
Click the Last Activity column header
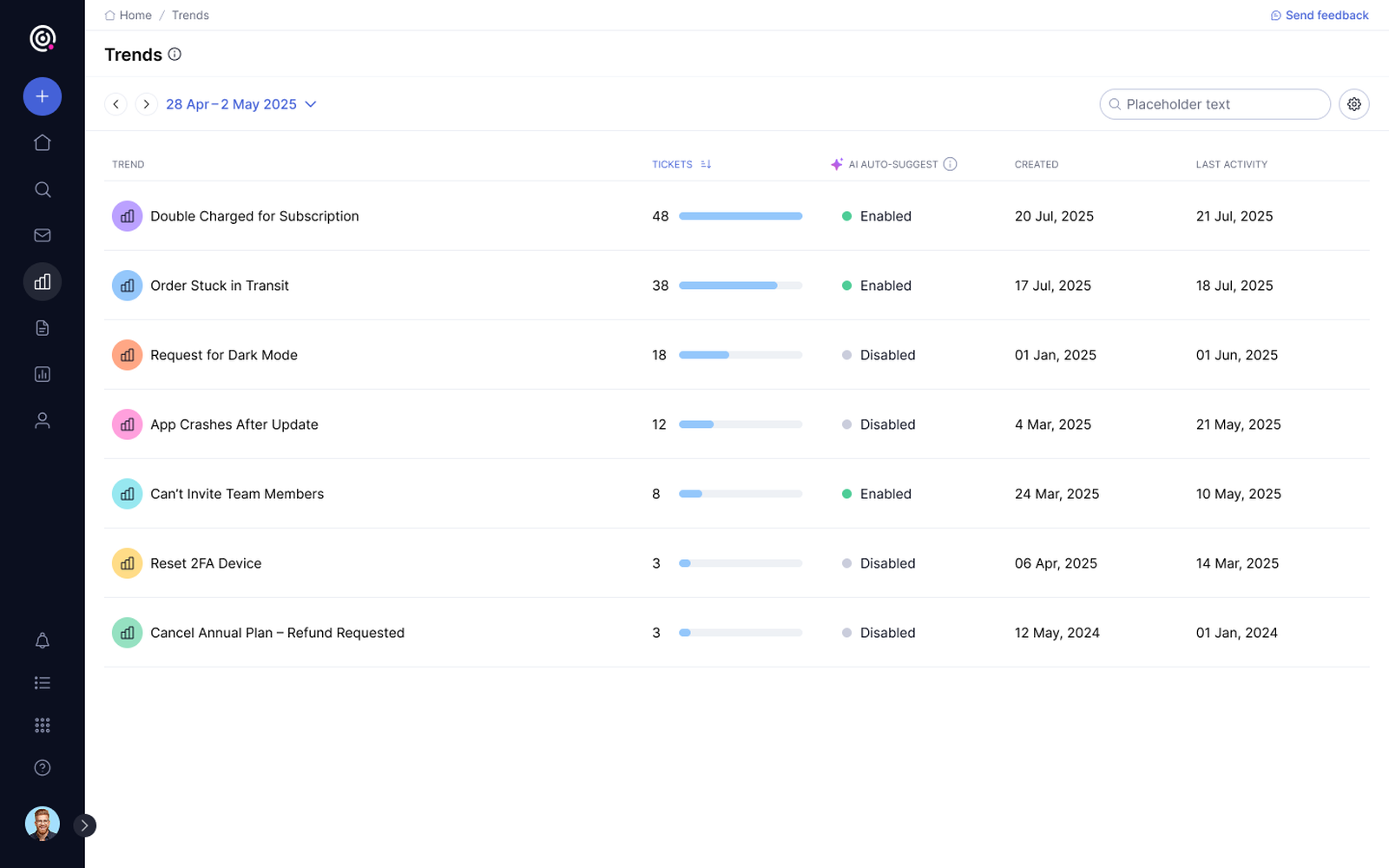click(x=1231, y=164)
